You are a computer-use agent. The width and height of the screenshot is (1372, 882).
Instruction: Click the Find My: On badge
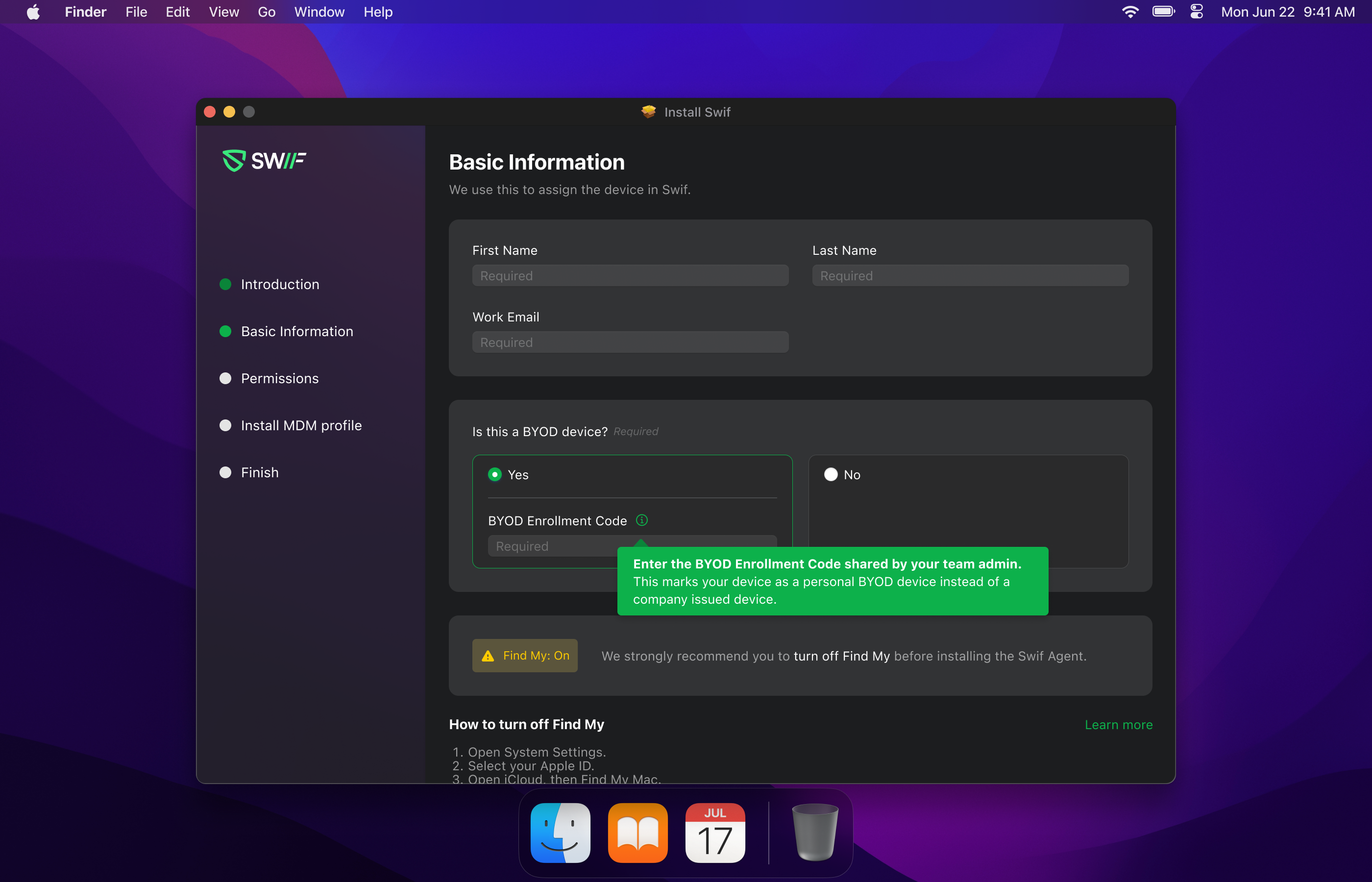click(524, 656)
